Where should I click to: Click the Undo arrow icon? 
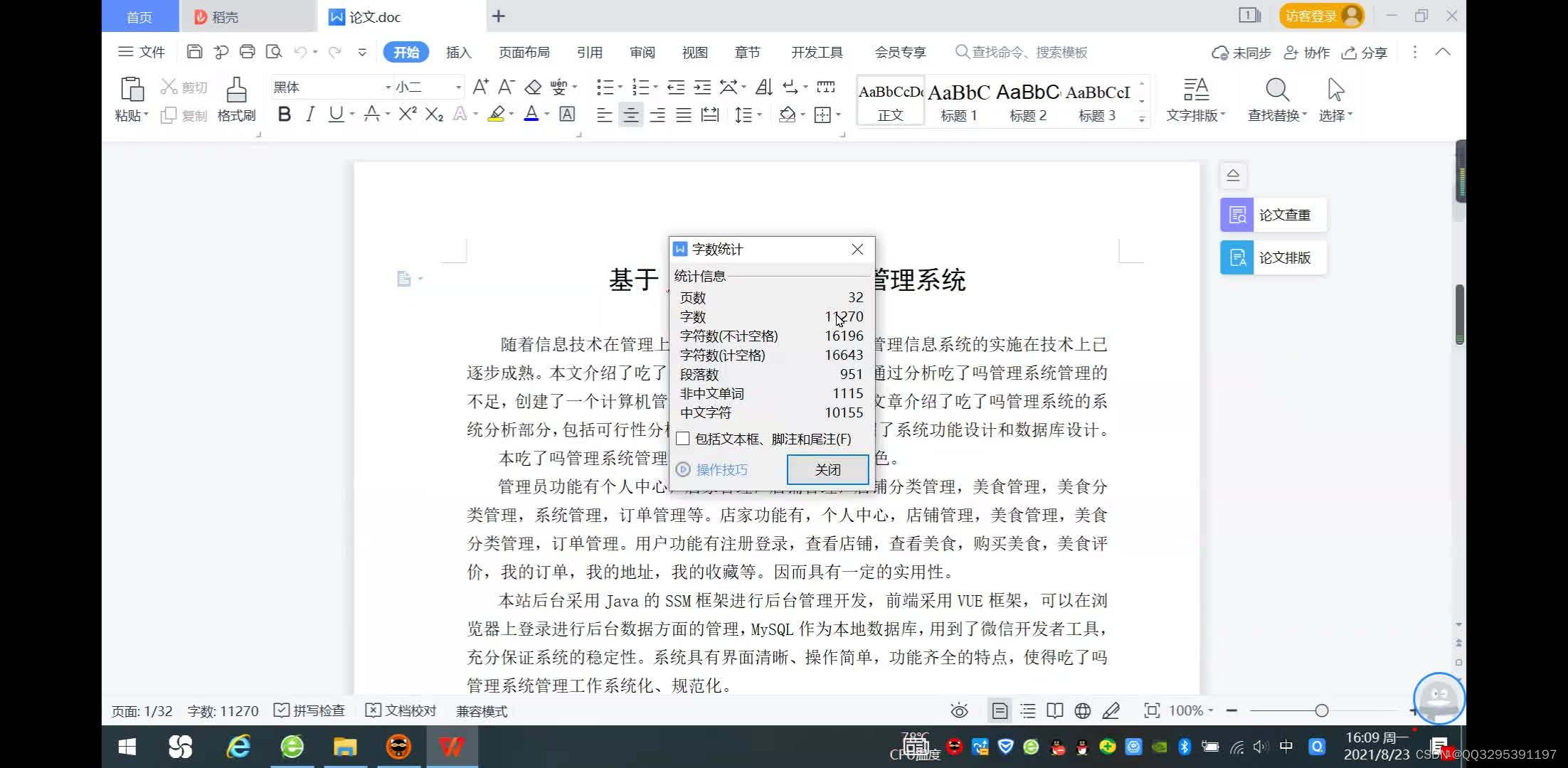coord(300,52)
